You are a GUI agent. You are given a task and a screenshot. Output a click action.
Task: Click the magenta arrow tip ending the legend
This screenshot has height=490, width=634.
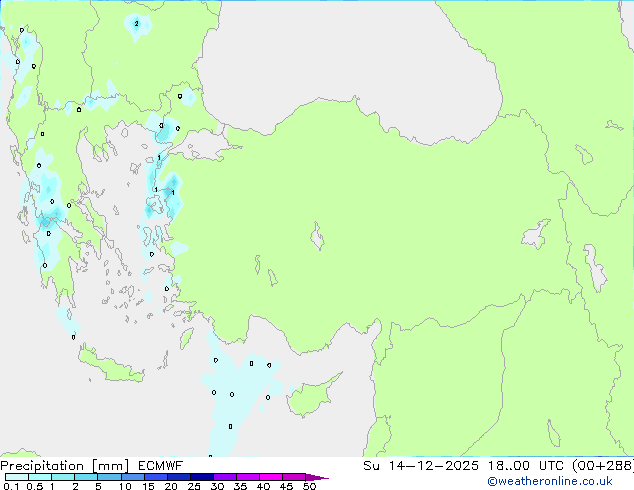323,478
